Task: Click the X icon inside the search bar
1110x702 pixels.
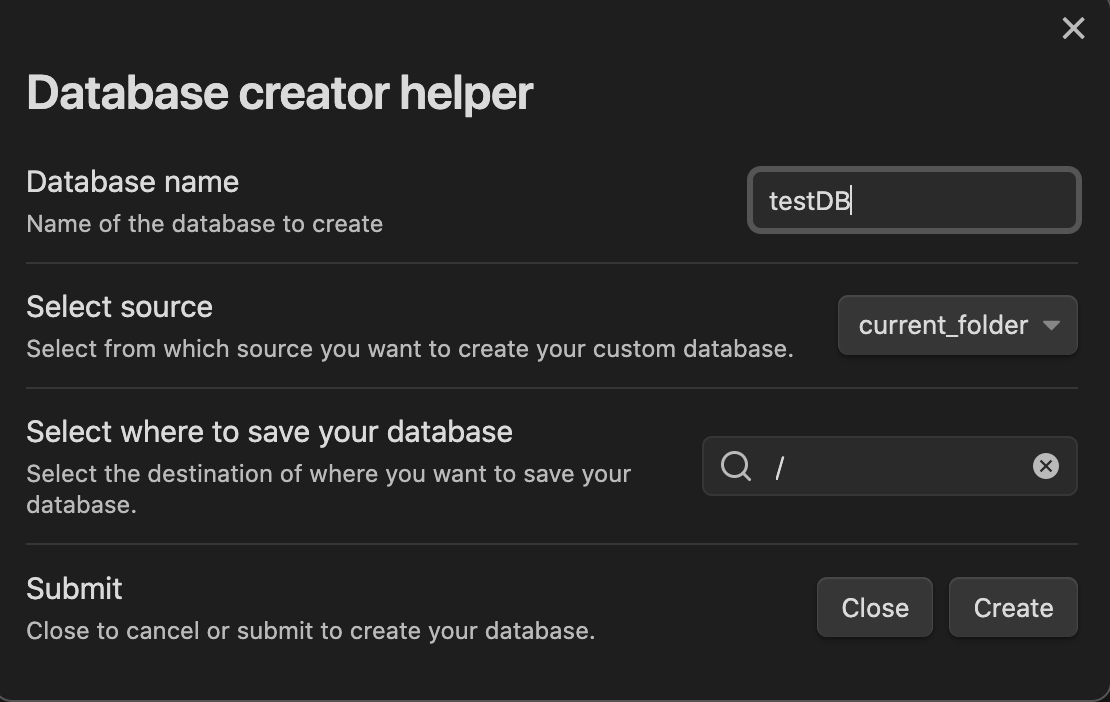Action: (1046, 466)
